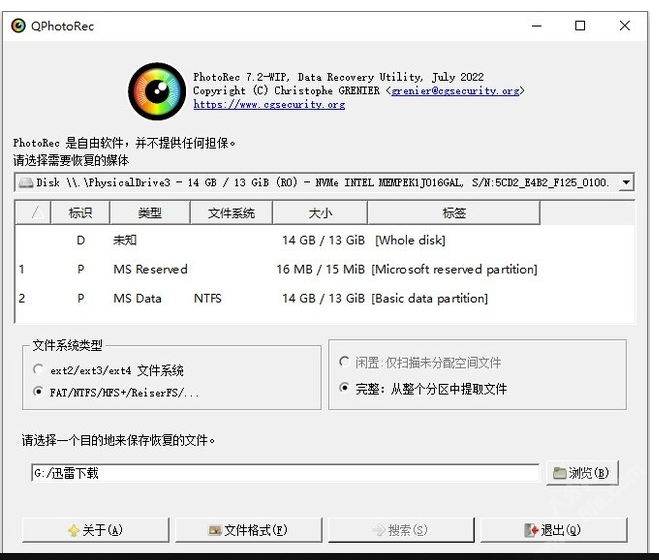Open the PhysicalDrive3 media combo box
The width and height of the screenshot is (659, 560).
(324, 182)
